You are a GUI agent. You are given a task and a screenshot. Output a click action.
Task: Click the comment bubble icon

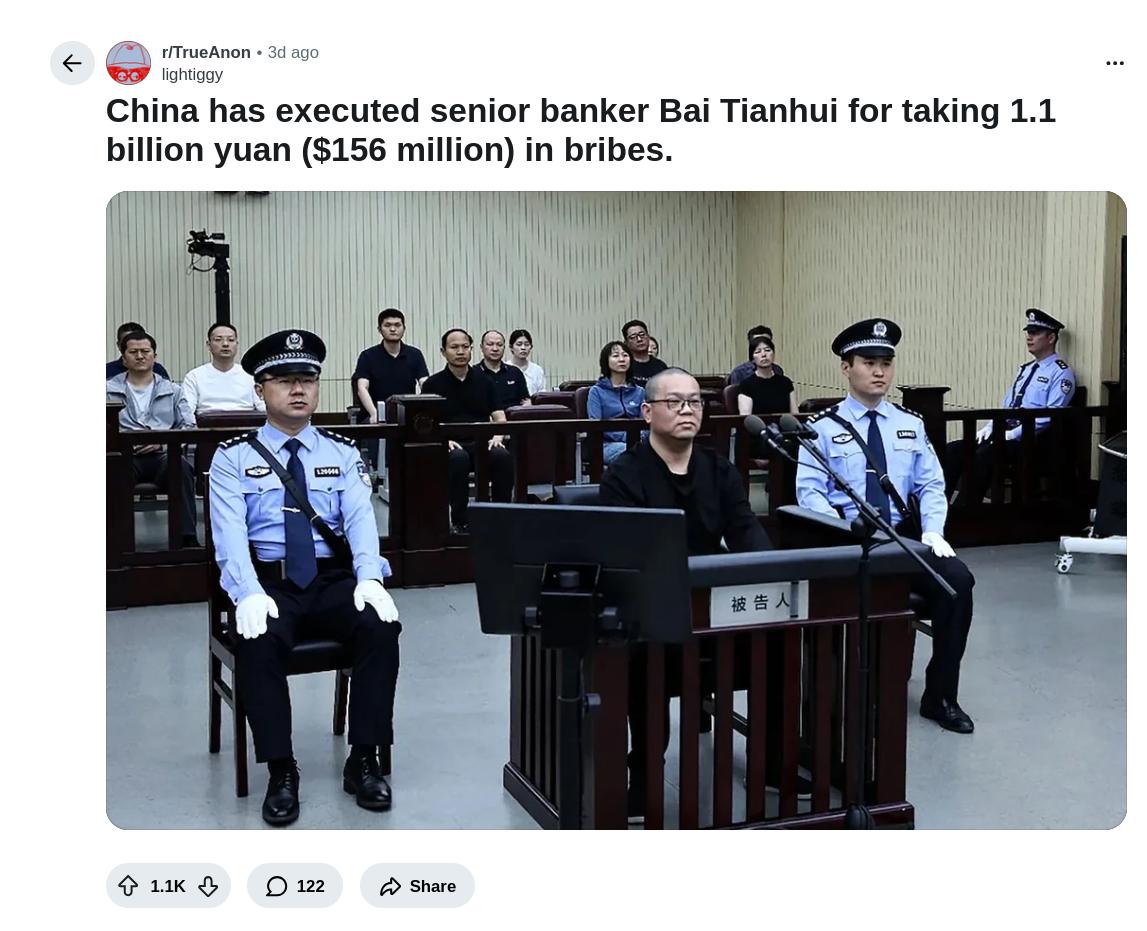point(277,886)
